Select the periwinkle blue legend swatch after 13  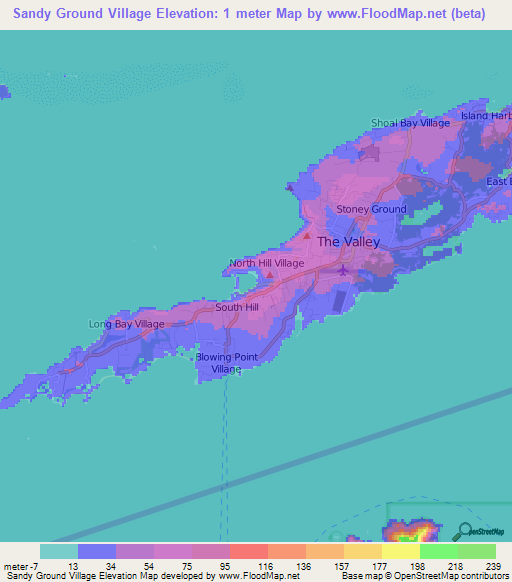click(97, 552)
